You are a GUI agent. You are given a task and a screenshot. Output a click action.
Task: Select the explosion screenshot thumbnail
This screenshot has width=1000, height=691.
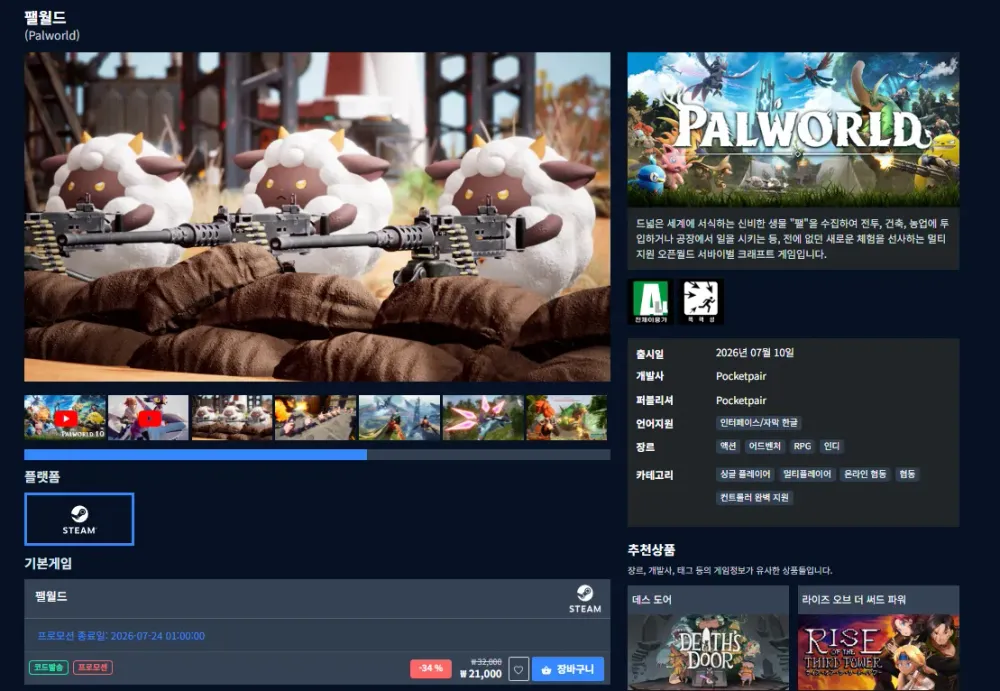(316, 418)
